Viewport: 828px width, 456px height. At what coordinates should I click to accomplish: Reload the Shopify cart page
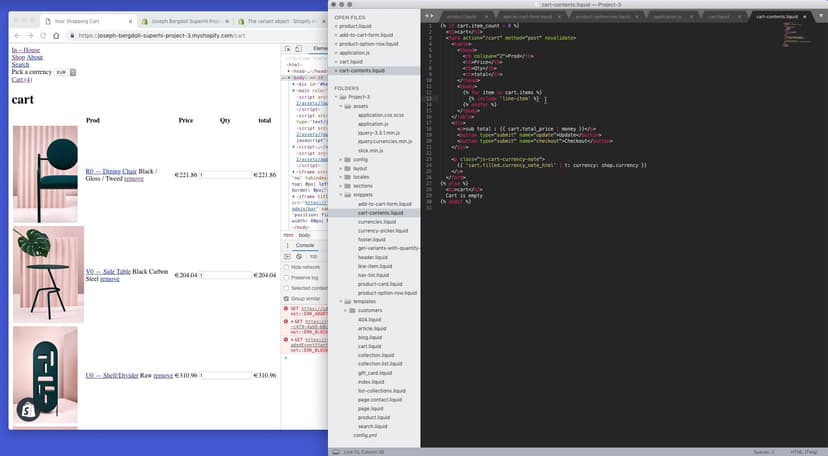point(43,35)
